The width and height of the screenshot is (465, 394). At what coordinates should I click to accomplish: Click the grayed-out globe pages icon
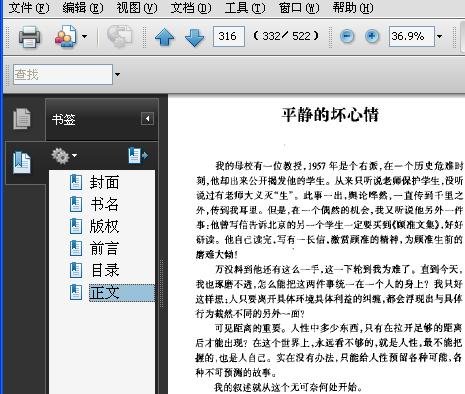[x=119, y=36]
